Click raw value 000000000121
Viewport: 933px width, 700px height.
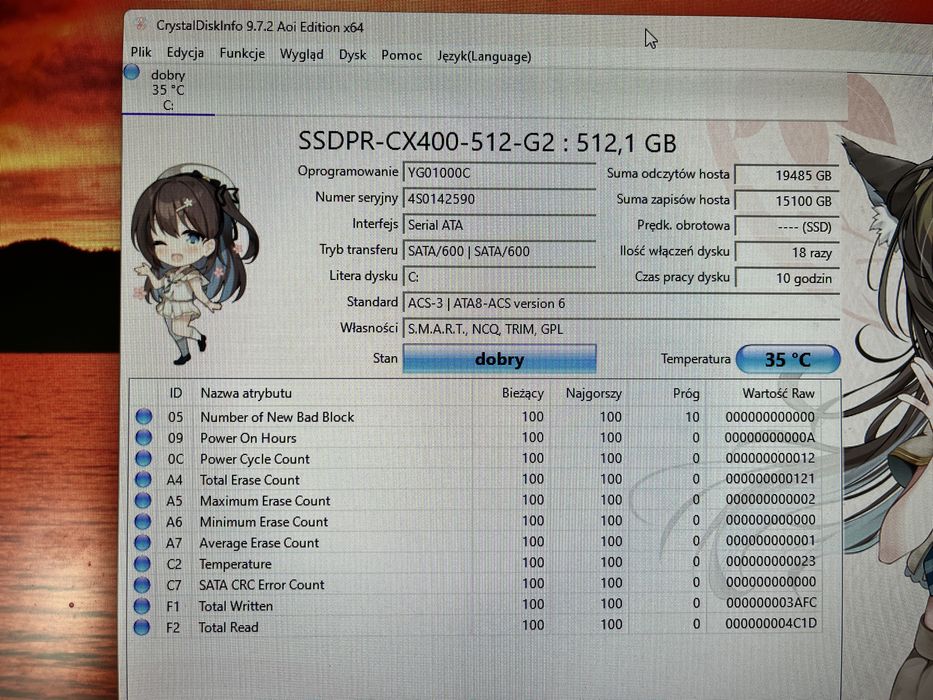coord(770,479)
